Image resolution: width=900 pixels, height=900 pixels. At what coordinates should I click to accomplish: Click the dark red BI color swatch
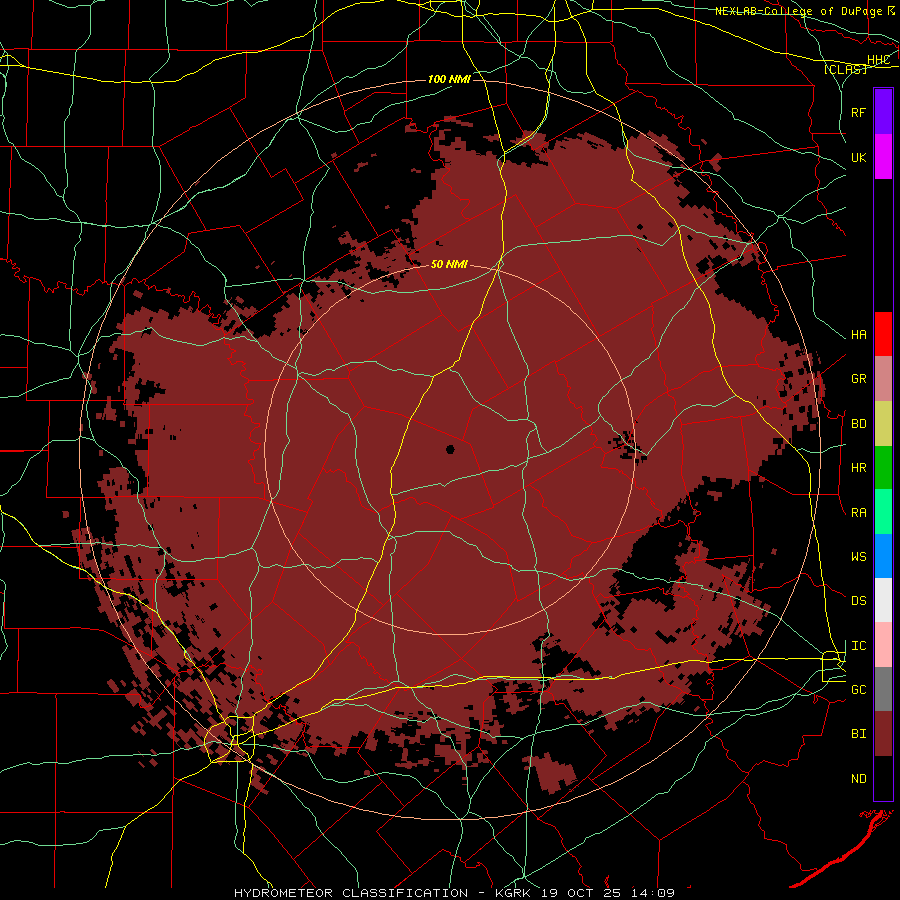883,734
